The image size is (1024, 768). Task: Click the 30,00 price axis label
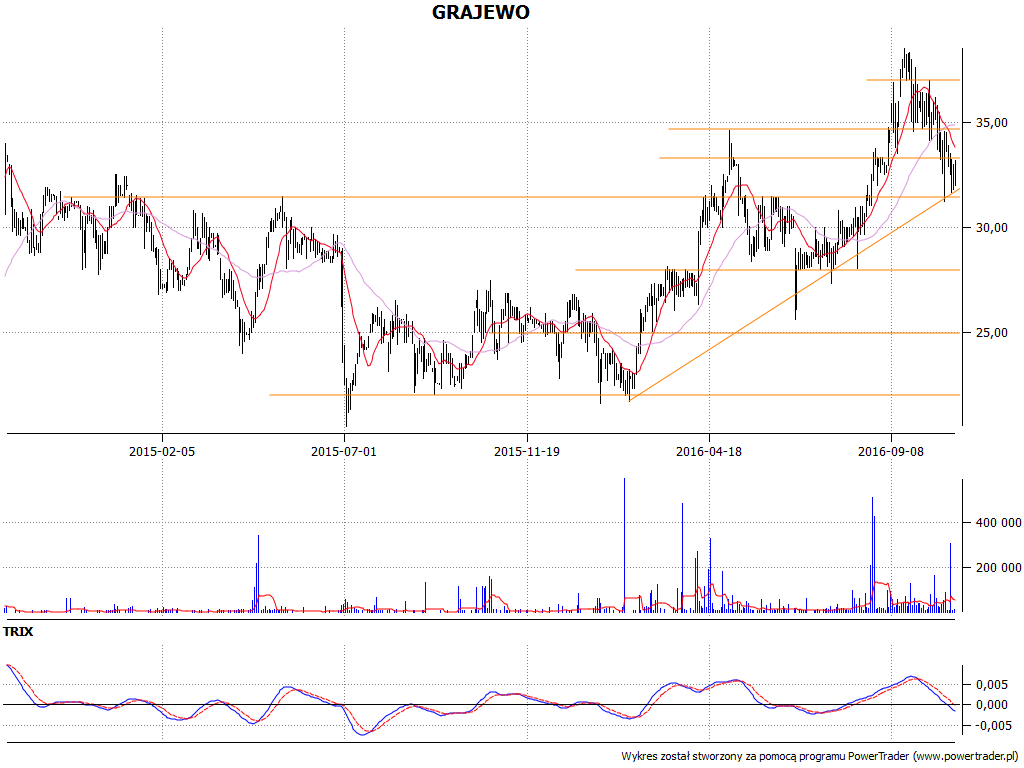click(992, 228)
